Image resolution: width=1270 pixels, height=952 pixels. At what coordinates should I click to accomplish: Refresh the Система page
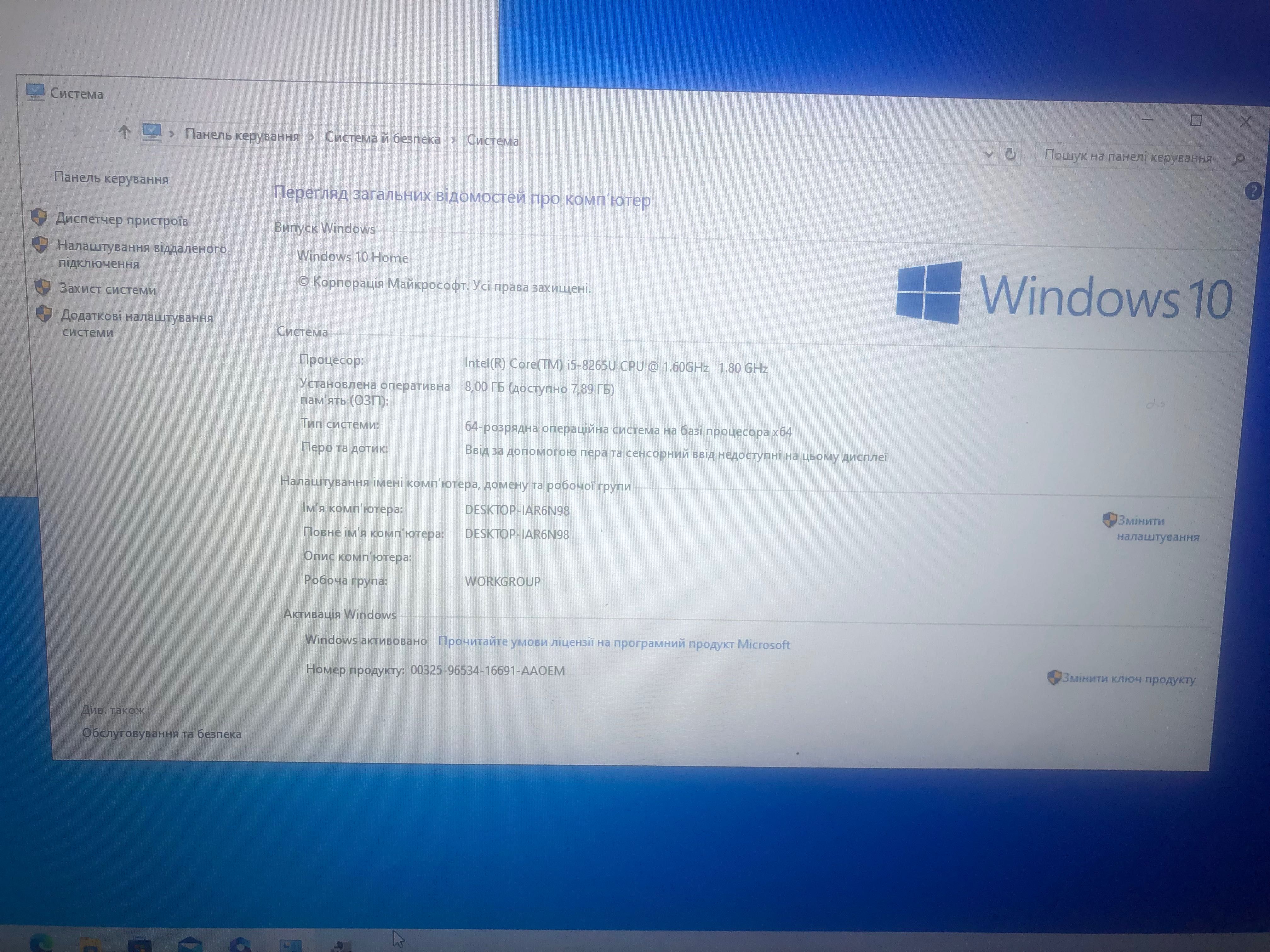1010,154
